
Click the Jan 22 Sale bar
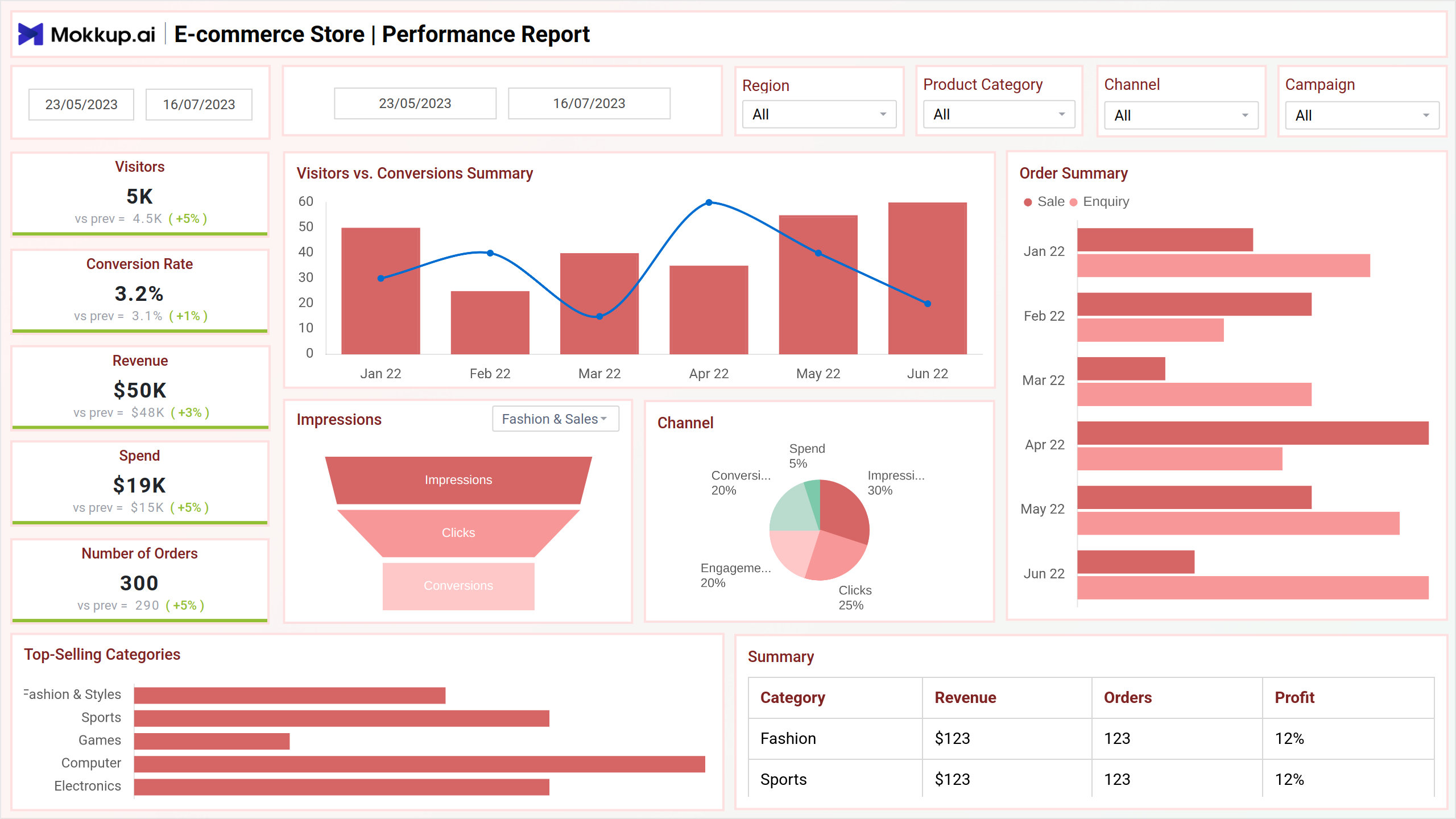1165,240
